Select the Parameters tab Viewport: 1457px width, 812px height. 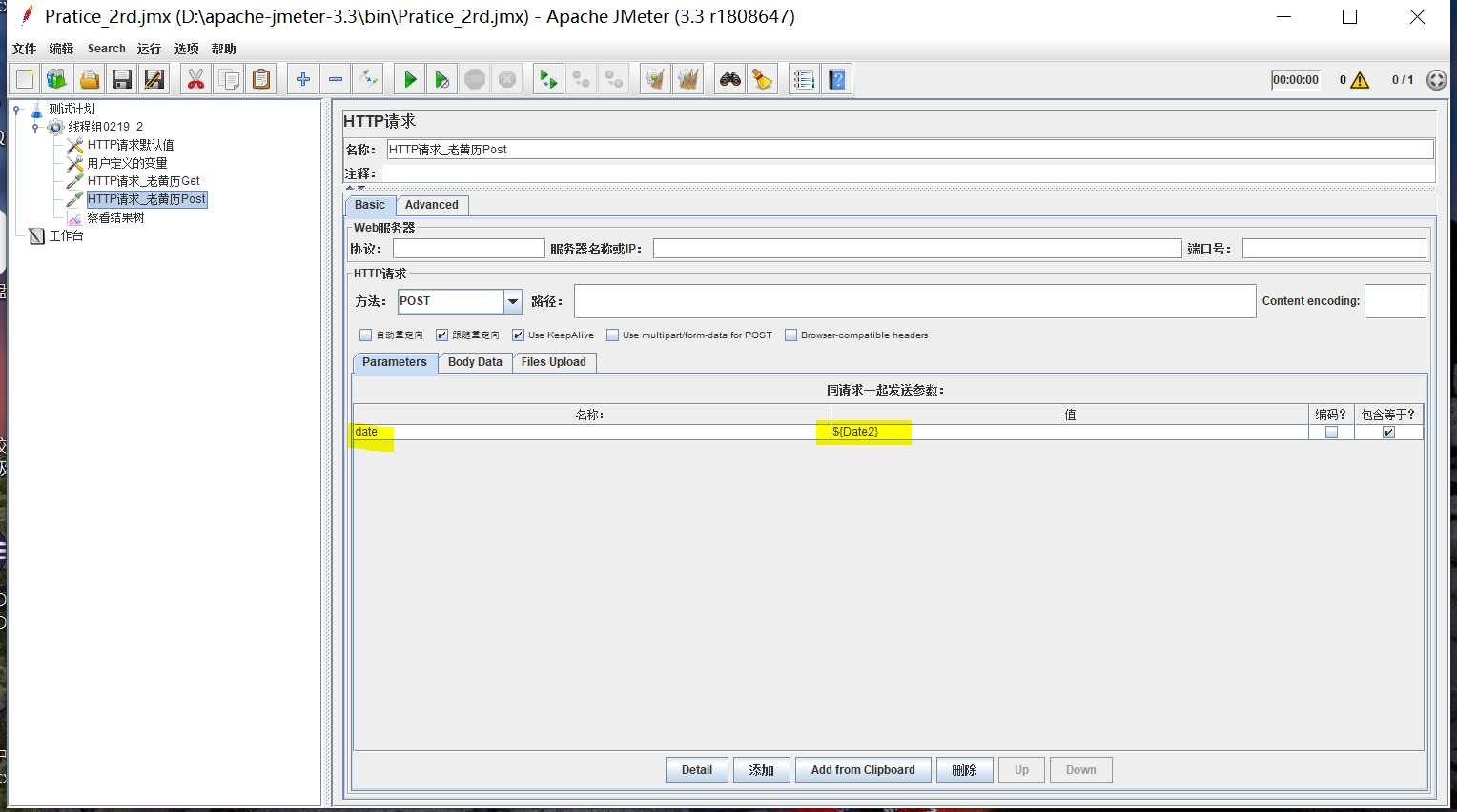click(395, 362)
